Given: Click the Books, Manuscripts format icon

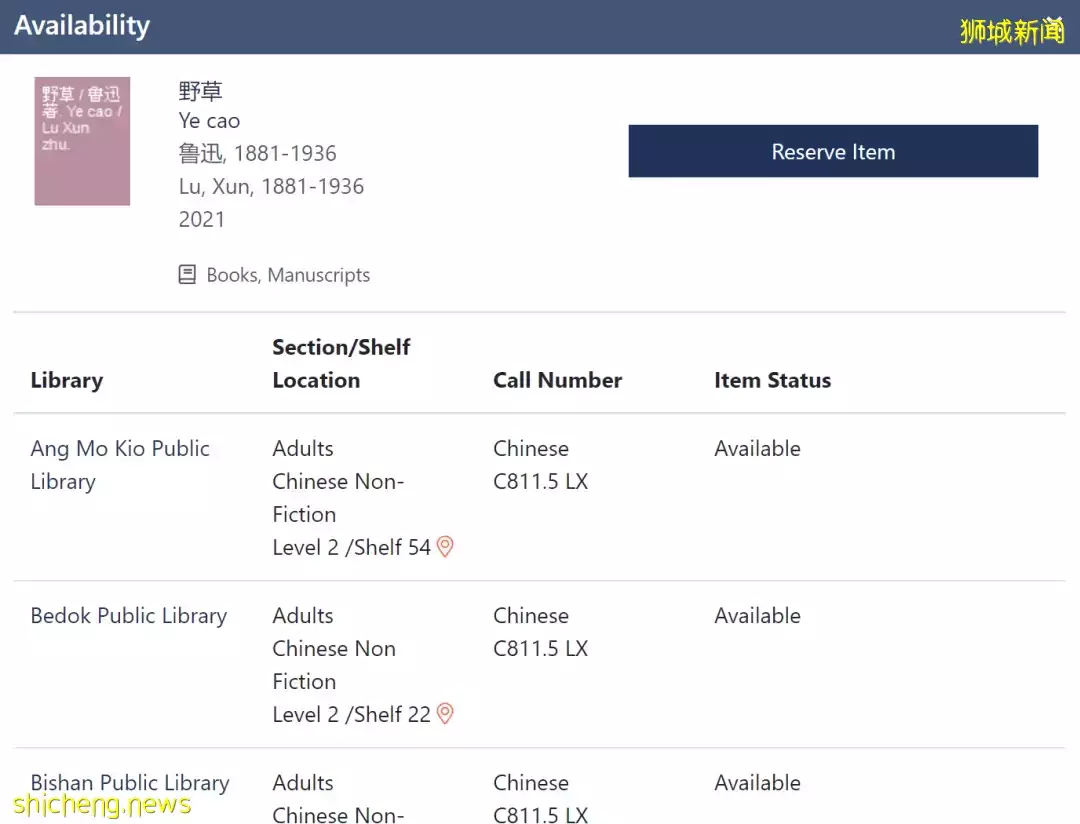Looking at the screenshot, I should (x=187, y=275).
